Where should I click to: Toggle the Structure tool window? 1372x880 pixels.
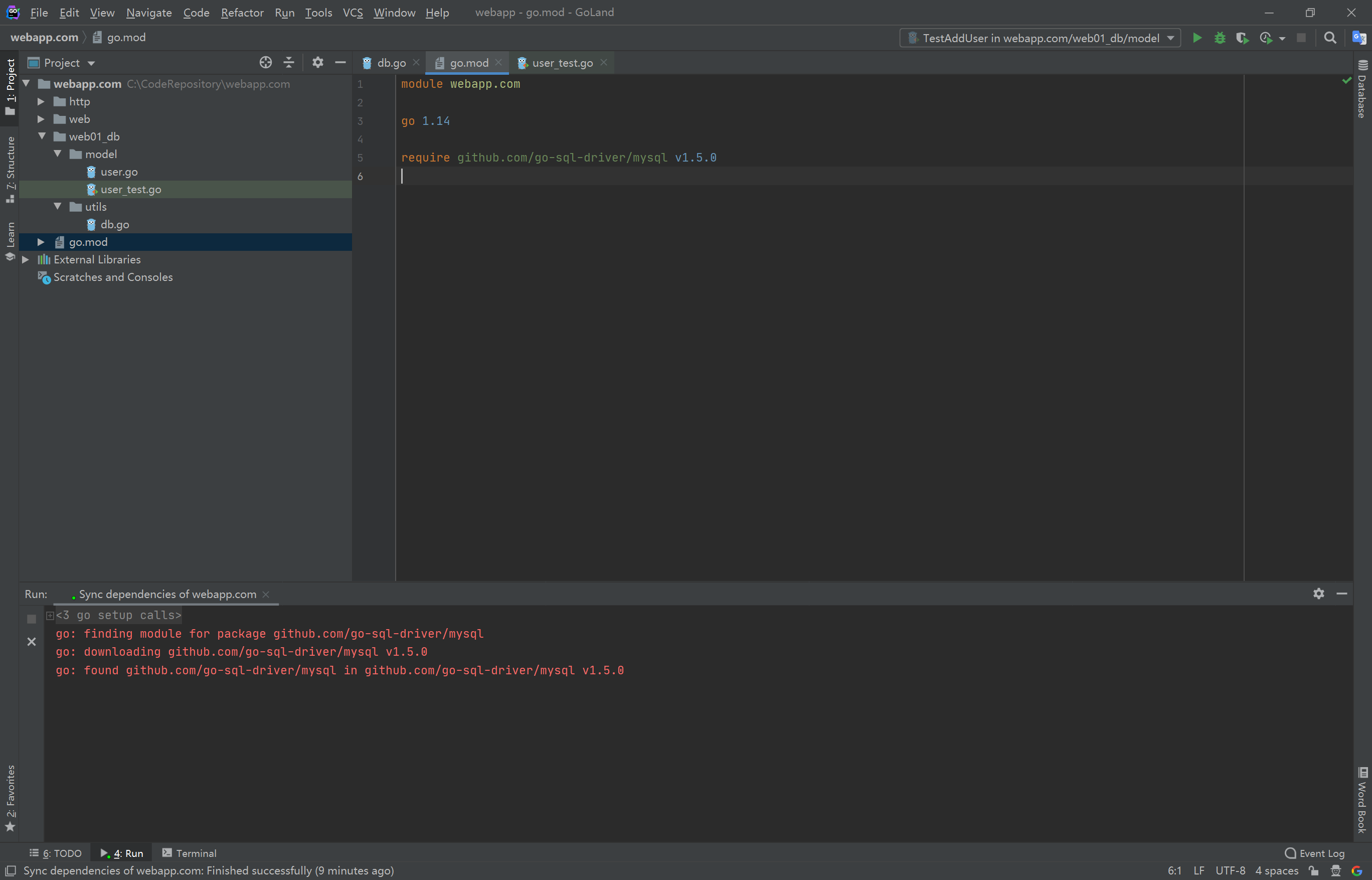click(x=11, y=169)
